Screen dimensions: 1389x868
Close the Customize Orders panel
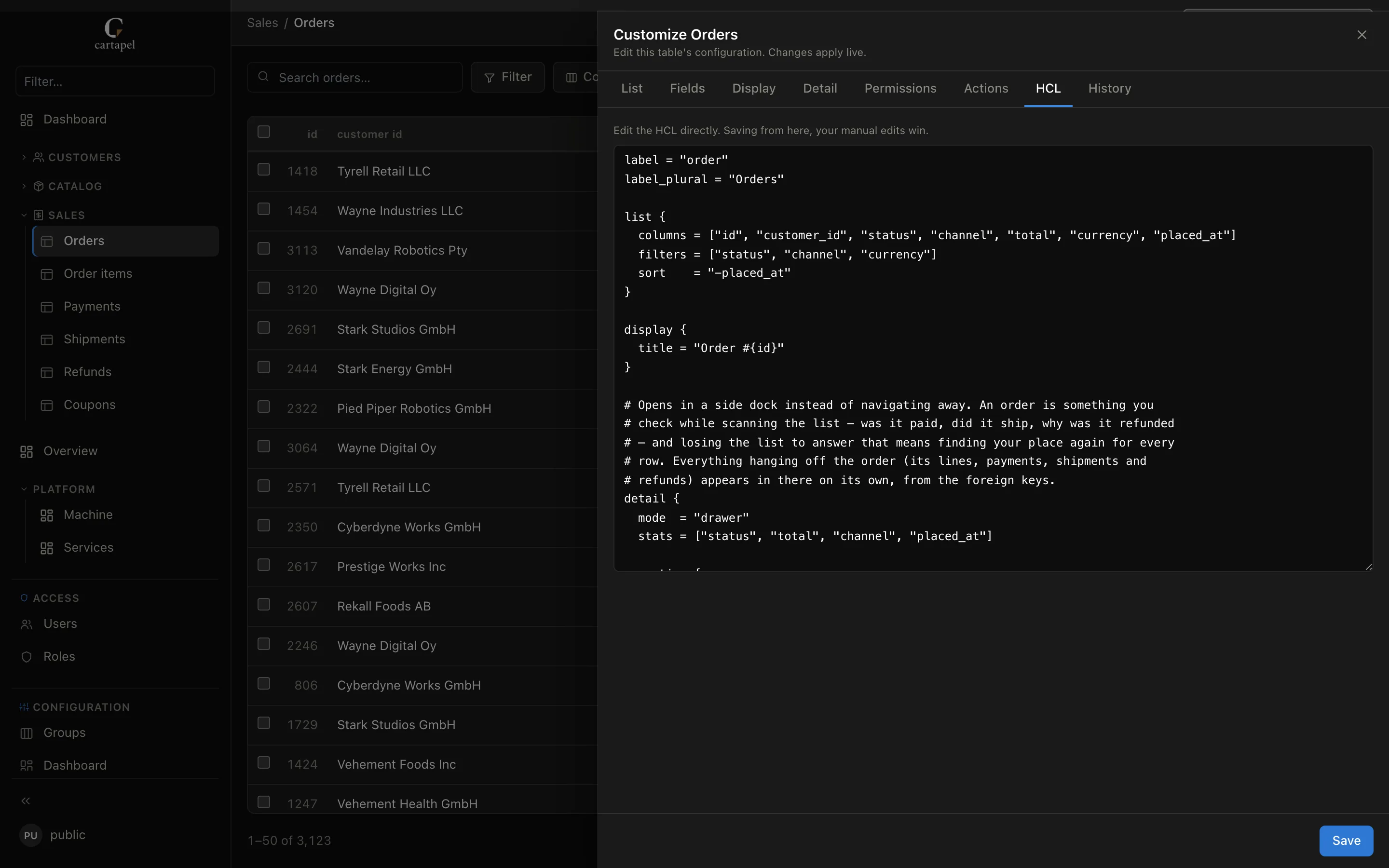1362,35
